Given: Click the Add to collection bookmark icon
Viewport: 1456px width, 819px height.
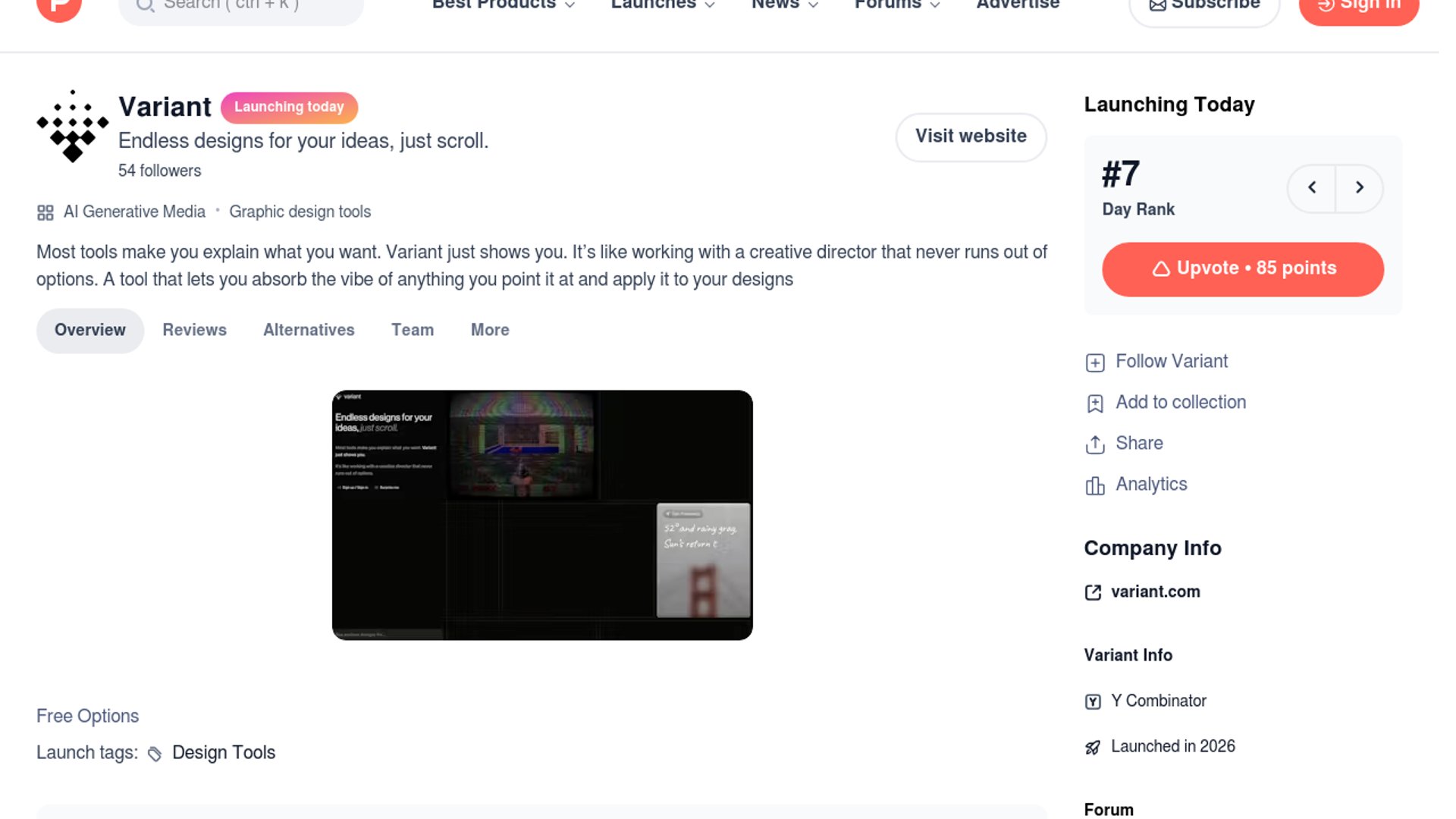Looking at the screenshot, I should pos(1094,403).
